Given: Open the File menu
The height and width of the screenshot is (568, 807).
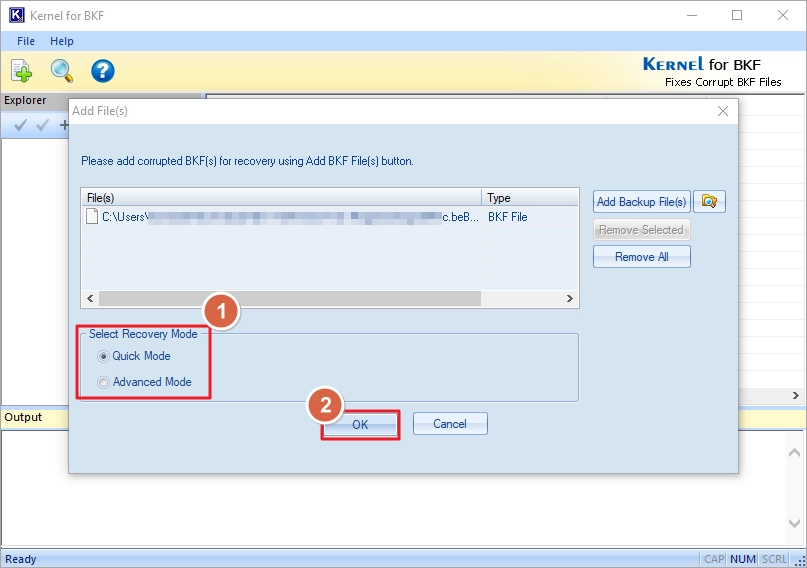Looking at the screenshot, I should pyautogui.click(x=26, y=41).
